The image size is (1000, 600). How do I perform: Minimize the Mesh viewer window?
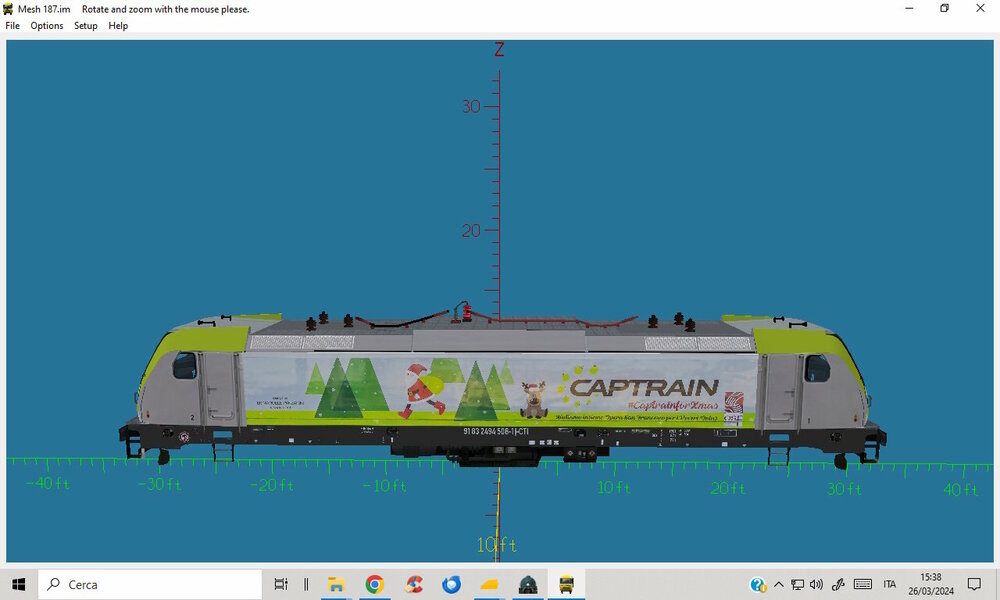coord(909,8)
